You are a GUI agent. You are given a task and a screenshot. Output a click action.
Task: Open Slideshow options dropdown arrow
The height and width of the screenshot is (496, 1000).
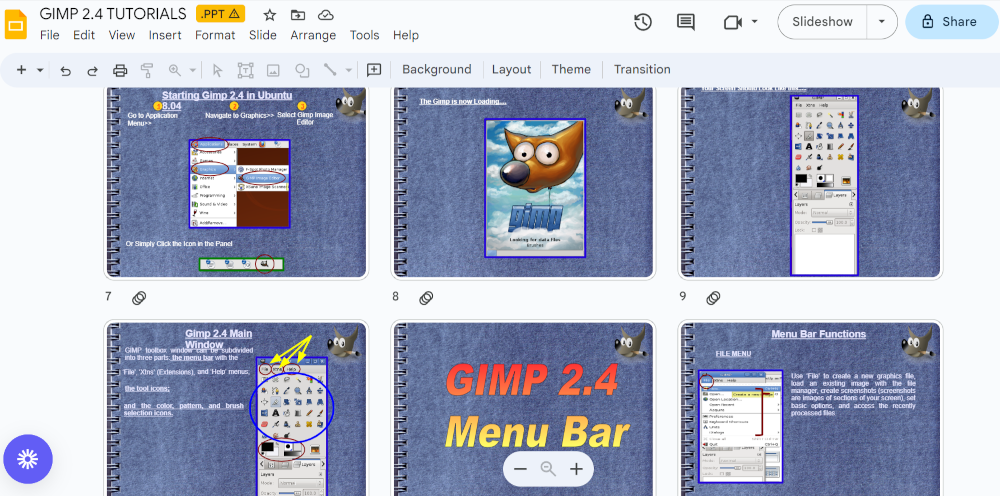click(882, 22)
